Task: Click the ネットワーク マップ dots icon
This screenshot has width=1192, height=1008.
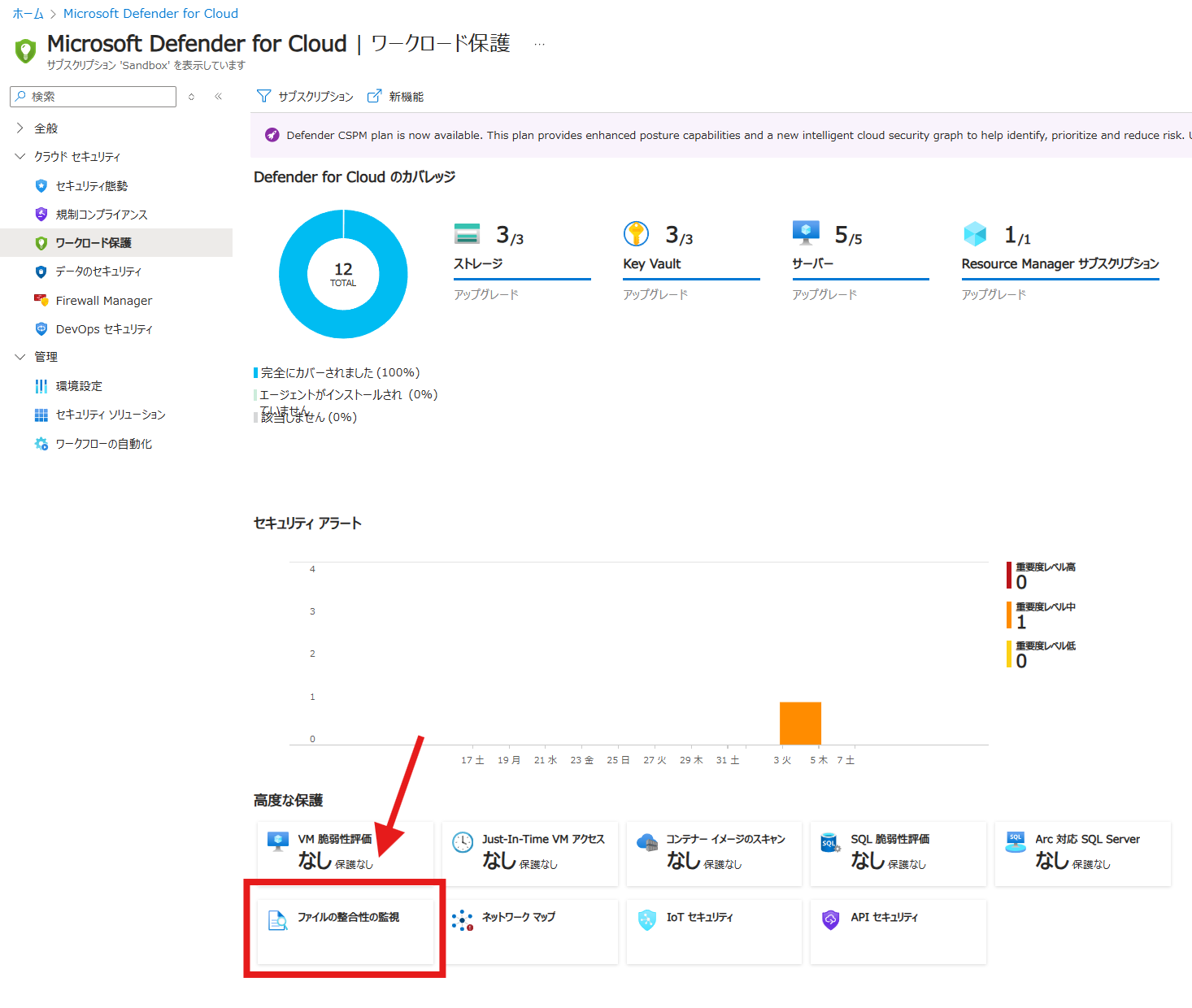Action: tap(463, 920)
